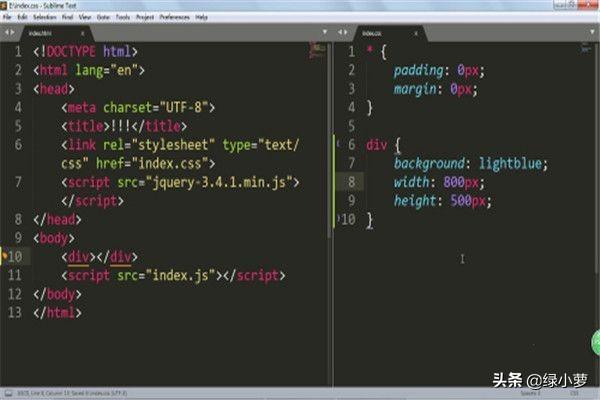
Task: Click right pane previous-tab arrow
Action: coord(340,33)
